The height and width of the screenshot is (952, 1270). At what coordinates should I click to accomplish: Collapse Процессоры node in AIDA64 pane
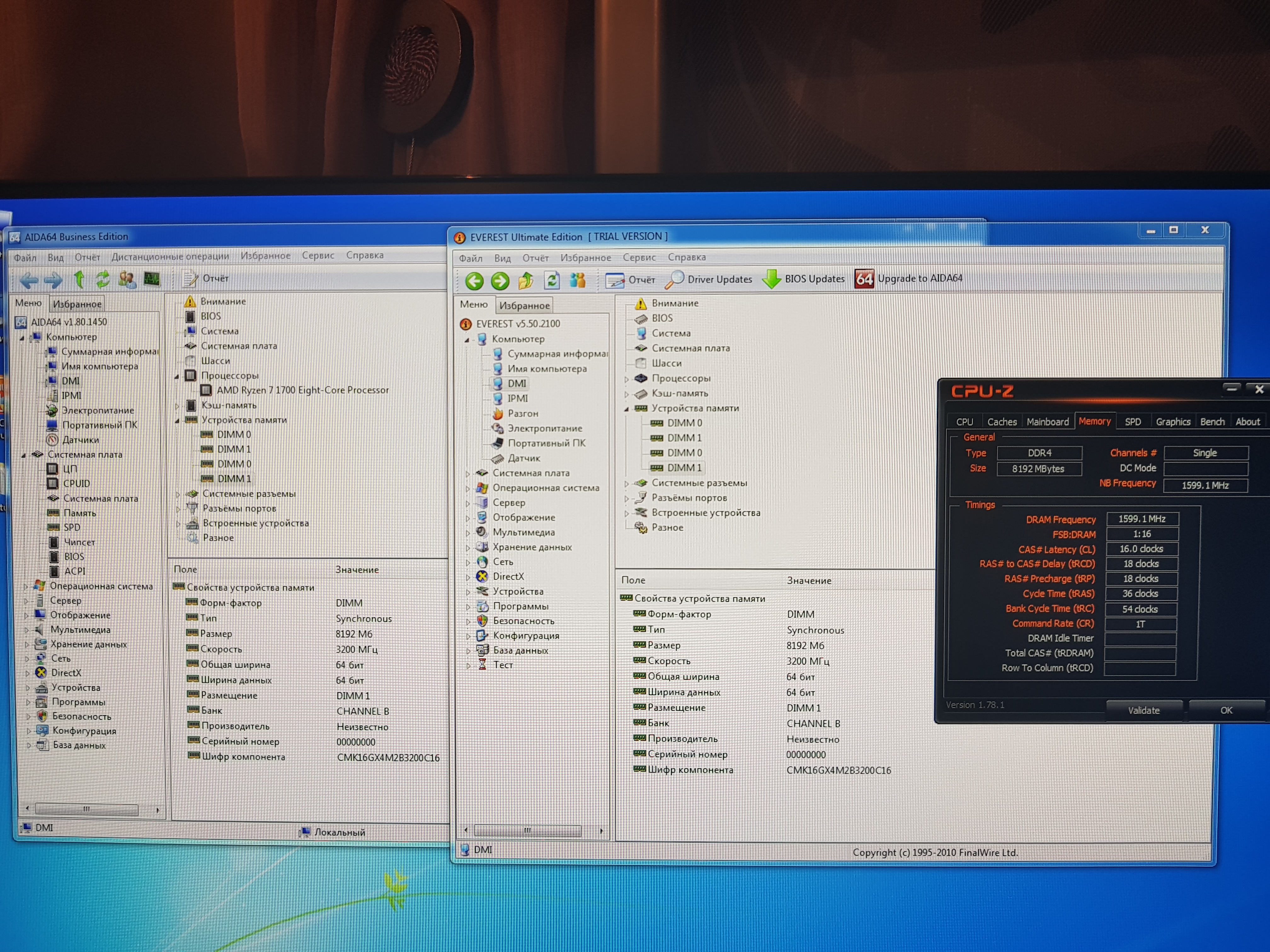177,377
